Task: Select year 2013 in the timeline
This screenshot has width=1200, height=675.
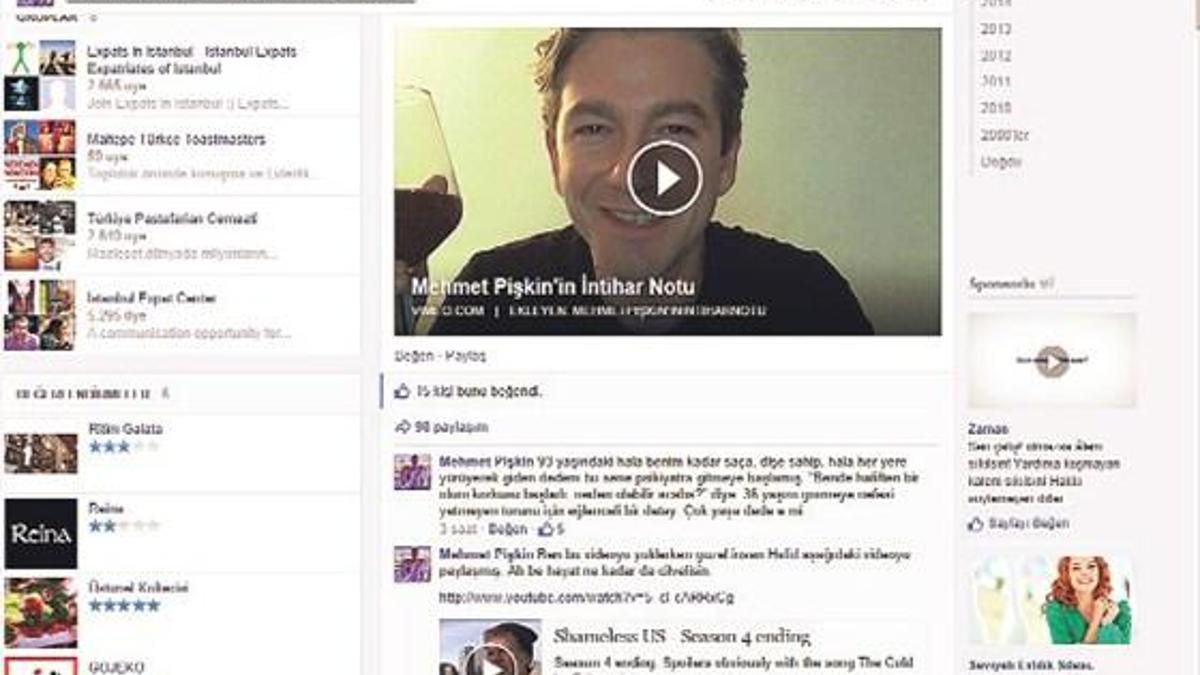Action: click(x=996, y=29)
